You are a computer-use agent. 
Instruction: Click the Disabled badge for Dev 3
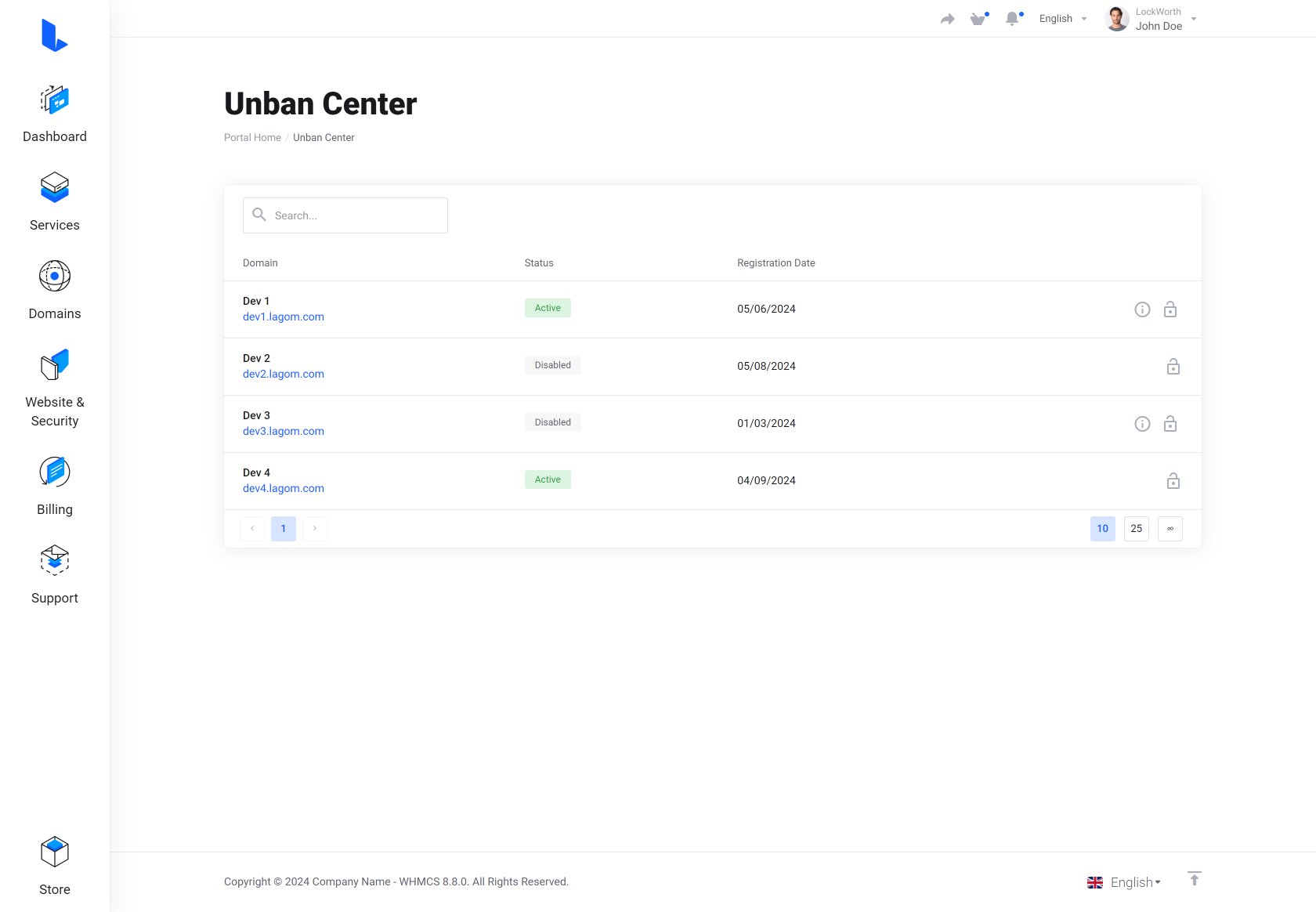click(x=553, y=422)
